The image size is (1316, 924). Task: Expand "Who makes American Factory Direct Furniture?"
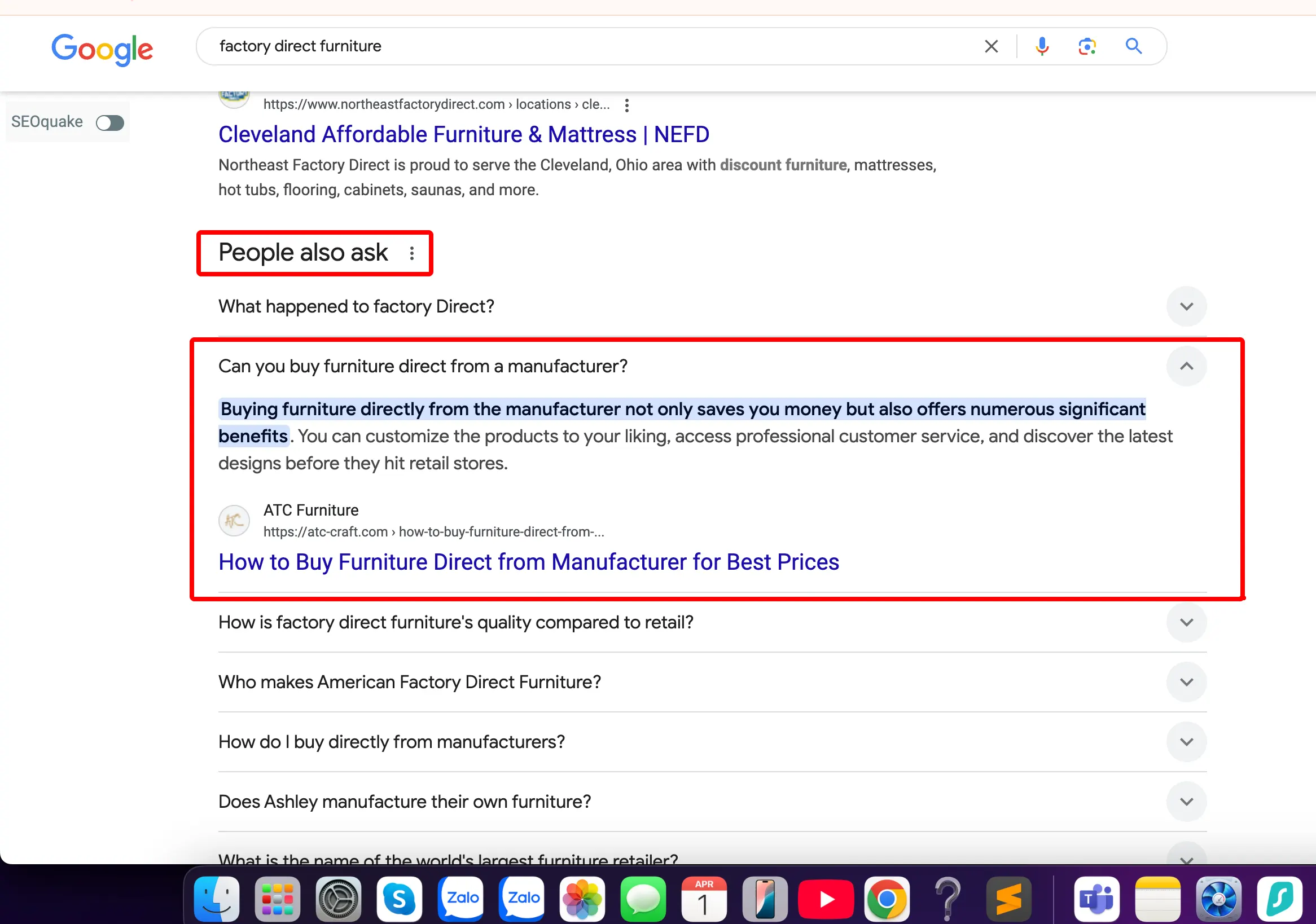click(x=1186, y=681)
